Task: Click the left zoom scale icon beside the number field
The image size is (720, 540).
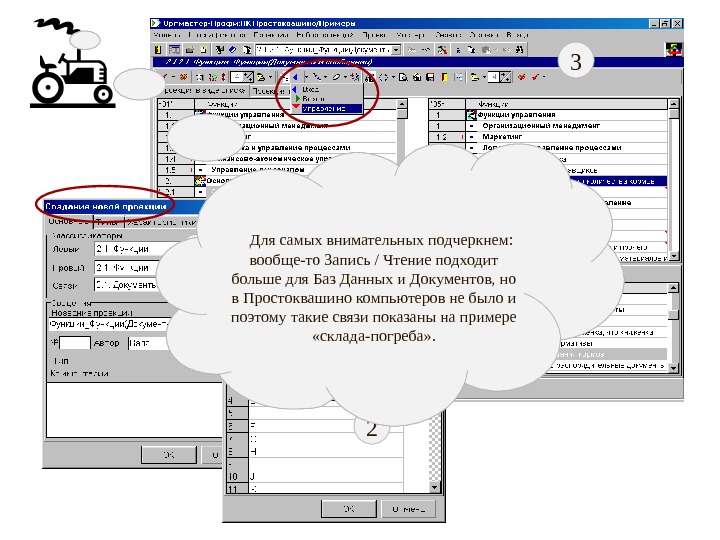Action: (x=248, y=77)
